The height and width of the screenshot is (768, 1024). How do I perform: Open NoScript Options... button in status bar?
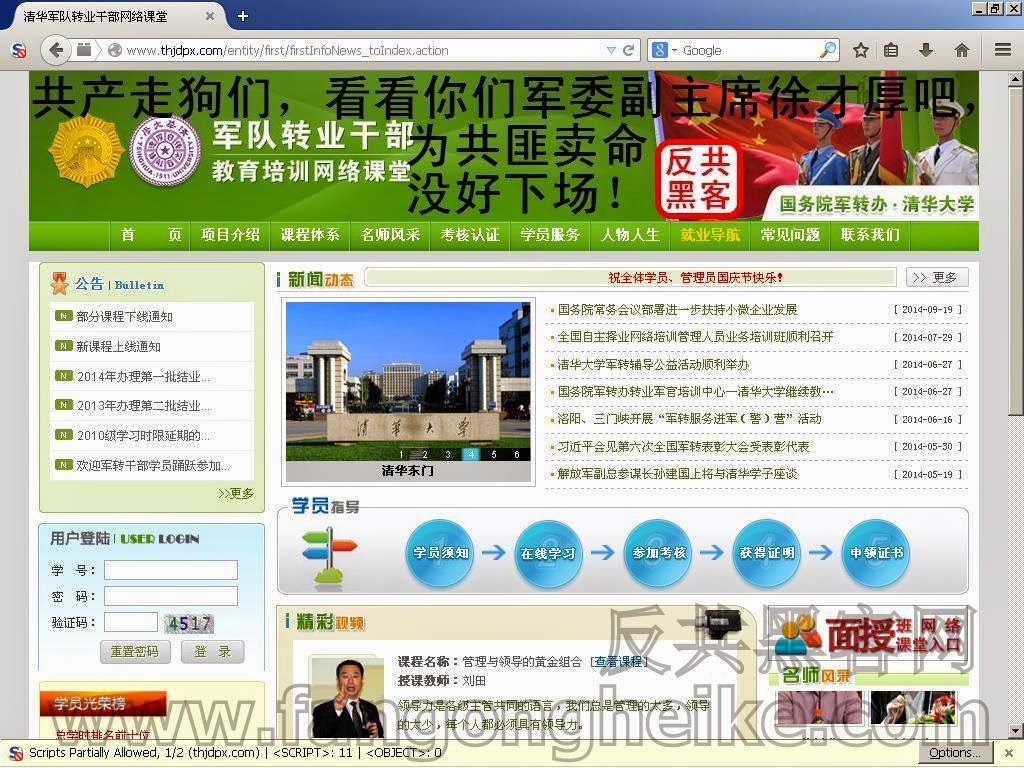[x=954, y=753]
